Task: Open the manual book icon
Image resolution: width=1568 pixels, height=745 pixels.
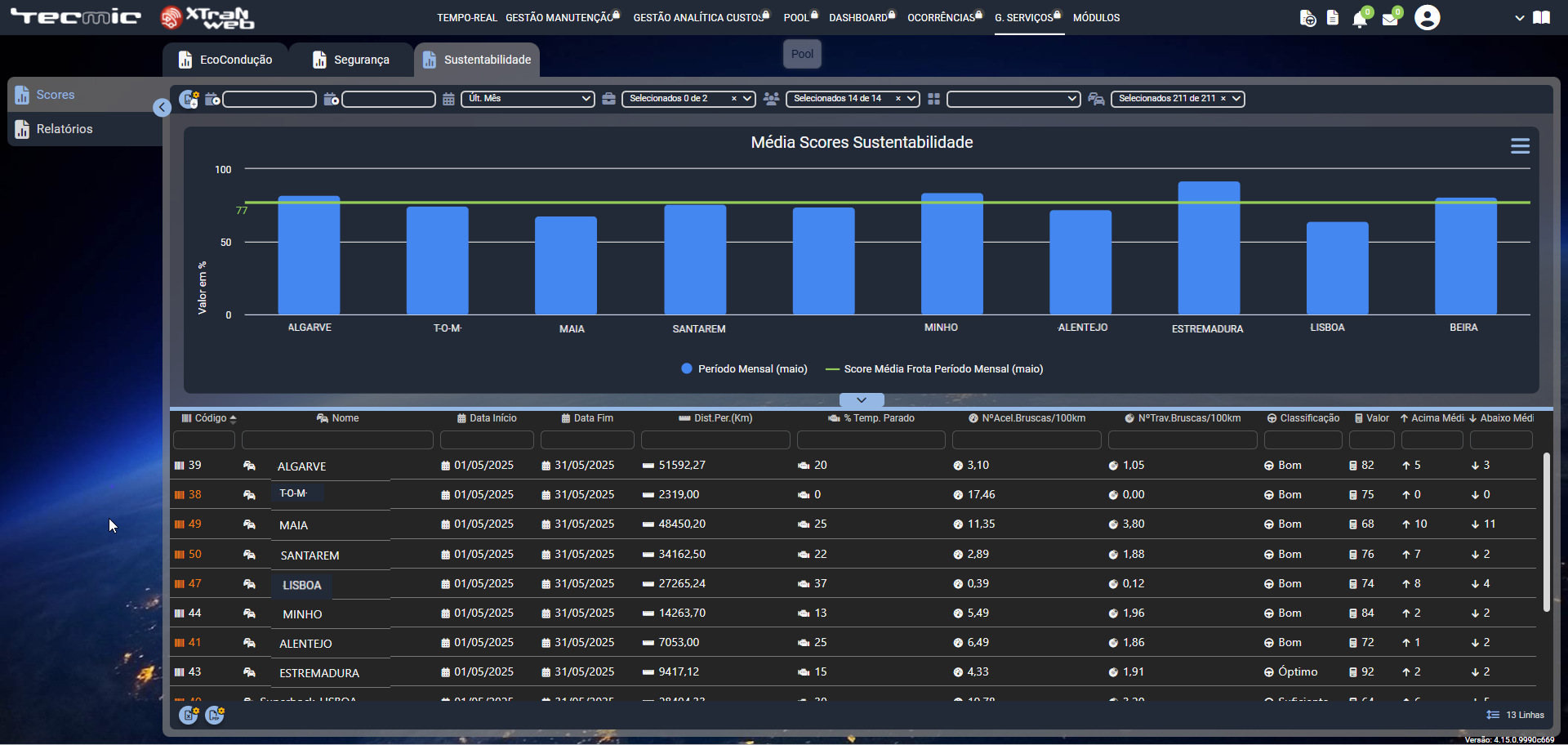Action: click(1542, 17)
